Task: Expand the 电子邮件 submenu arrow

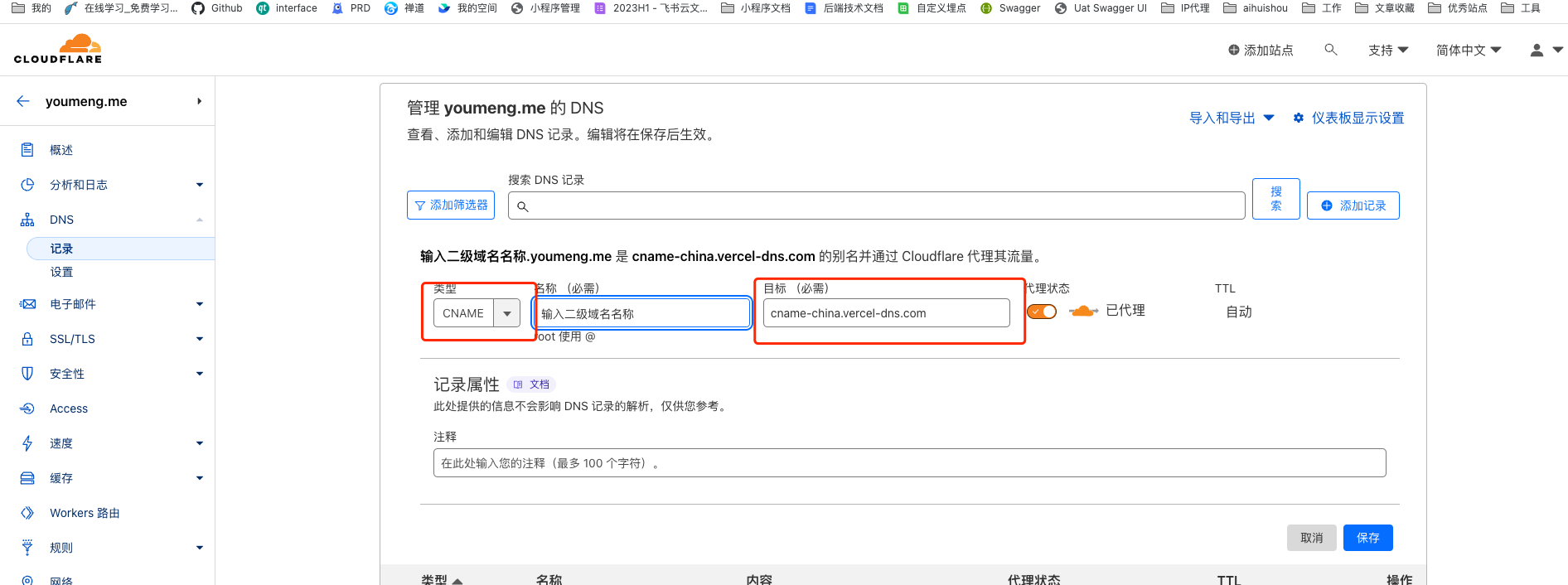Action: point(200,304)
